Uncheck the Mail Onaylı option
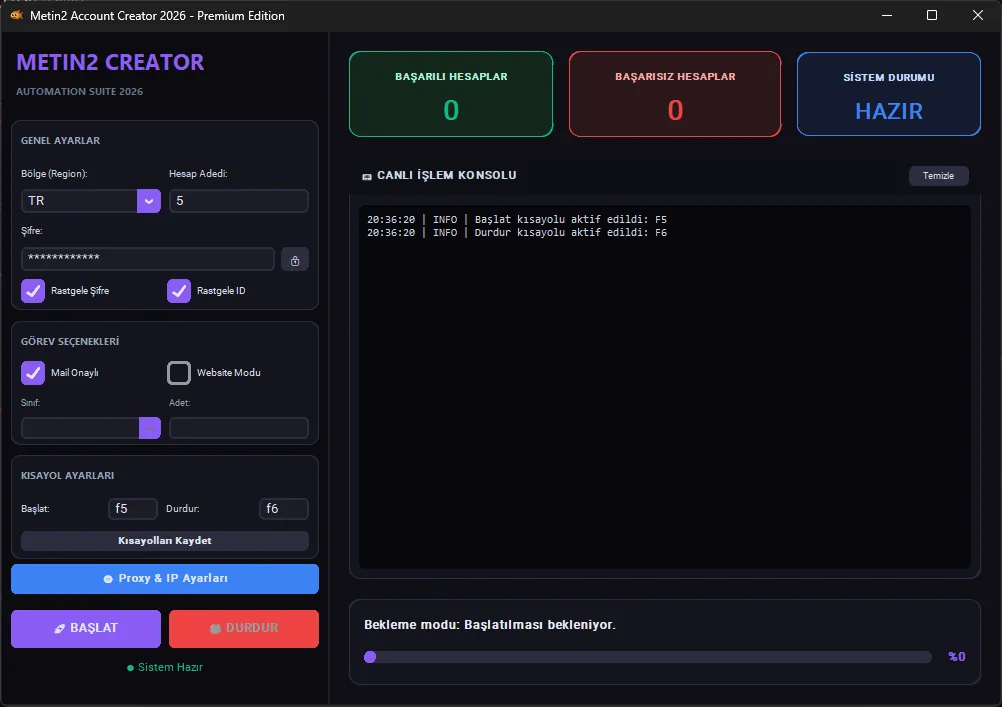The height and width of the screenshot is (707, 1002). click(x=33, y=373)
